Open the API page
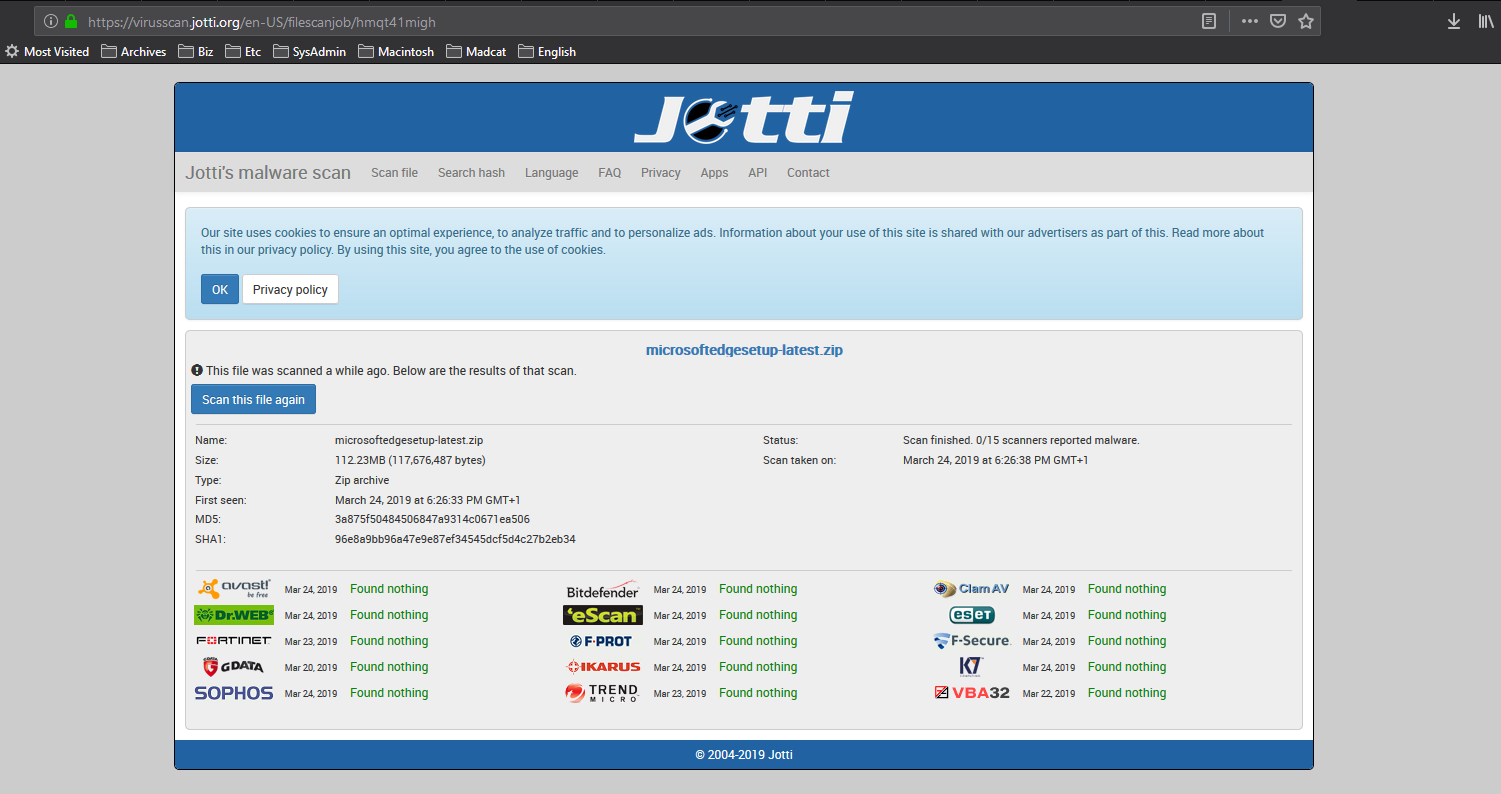The width and height of the screenshot is (1501, 794). (758, 173)
